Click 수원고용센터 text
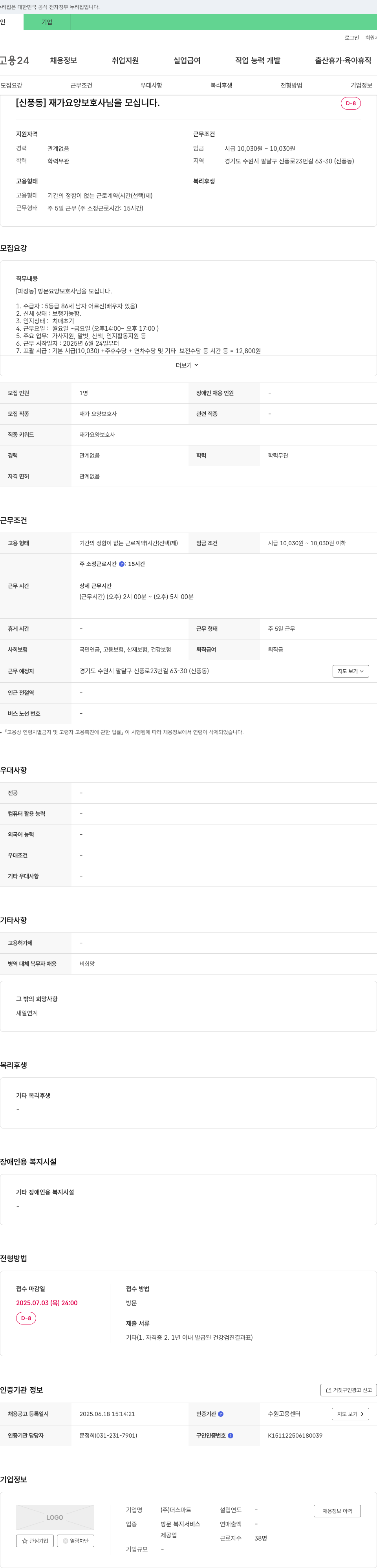This screenshot has height=1568, width=377. click(284, 1414)
